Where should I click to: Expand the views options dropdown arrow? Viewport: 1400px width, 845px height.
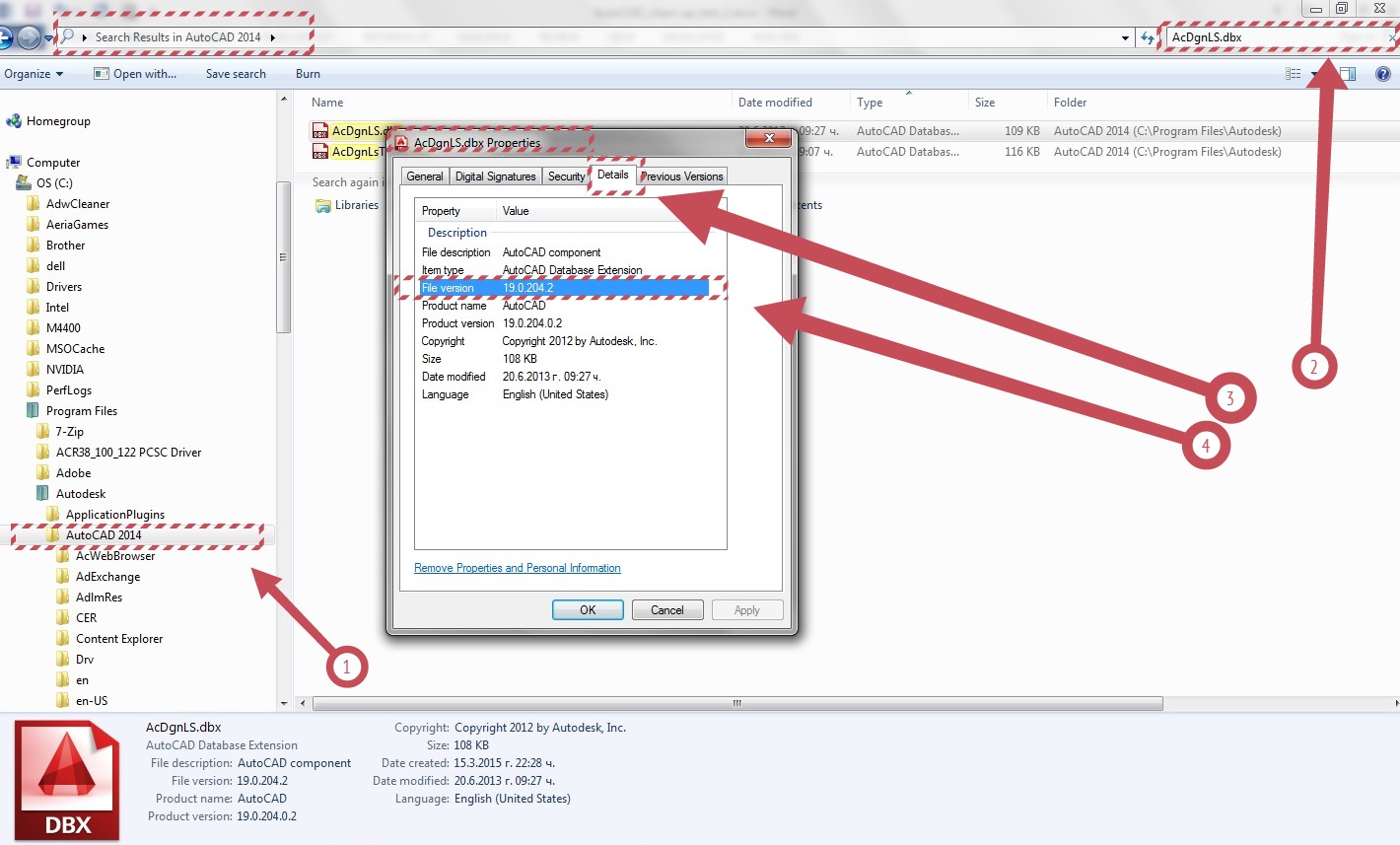pos(1313,74)
